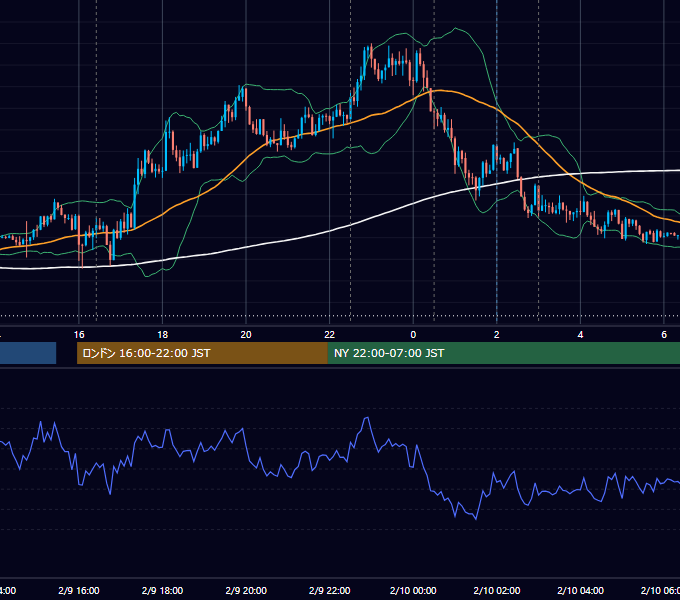This screenshot has width=680, height=600.
Task: Click the 2/9 16:00 date label
Action: pos(79,590)
